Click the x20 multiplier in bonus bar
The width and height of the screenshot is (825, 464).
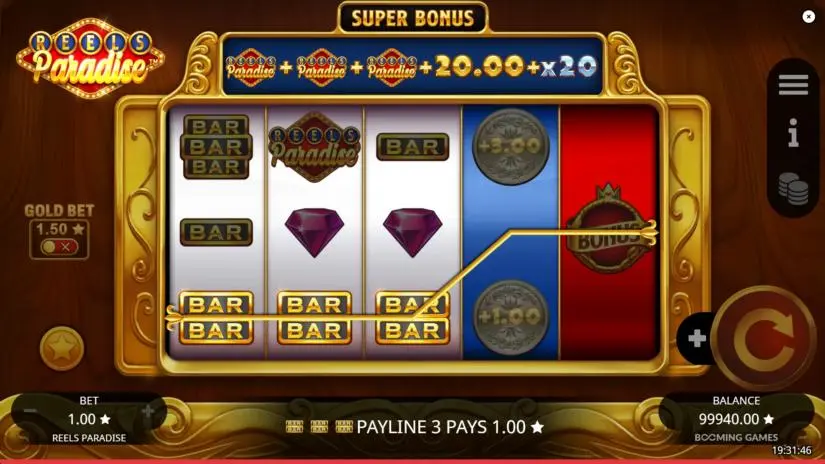point(569,67)
